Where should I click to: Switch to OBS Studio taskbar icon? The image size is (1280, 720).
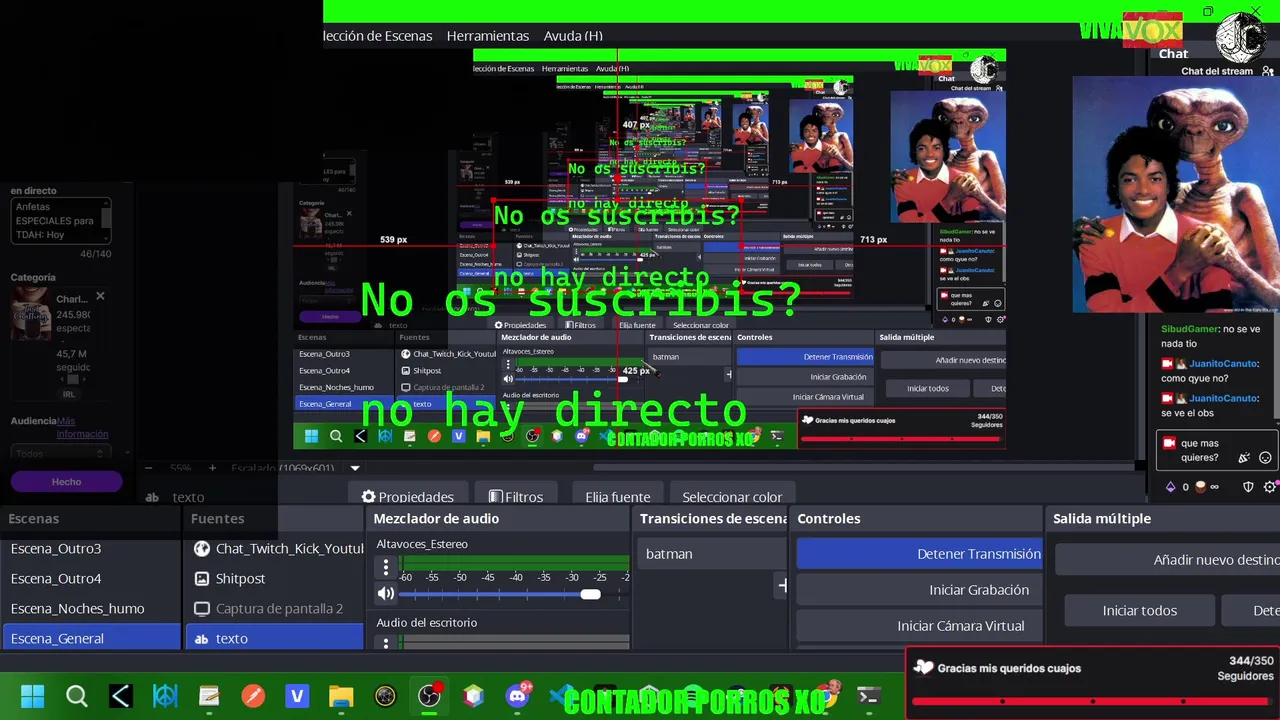(429, 696)
